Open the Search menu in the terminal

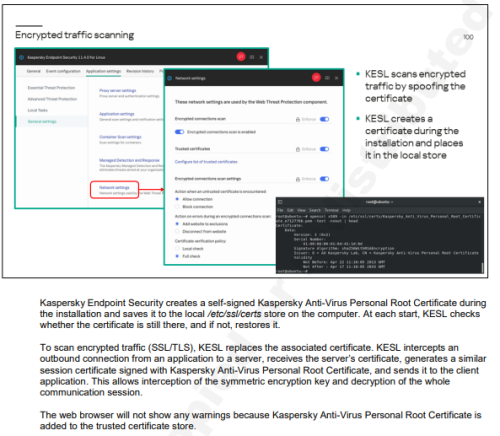315,210
